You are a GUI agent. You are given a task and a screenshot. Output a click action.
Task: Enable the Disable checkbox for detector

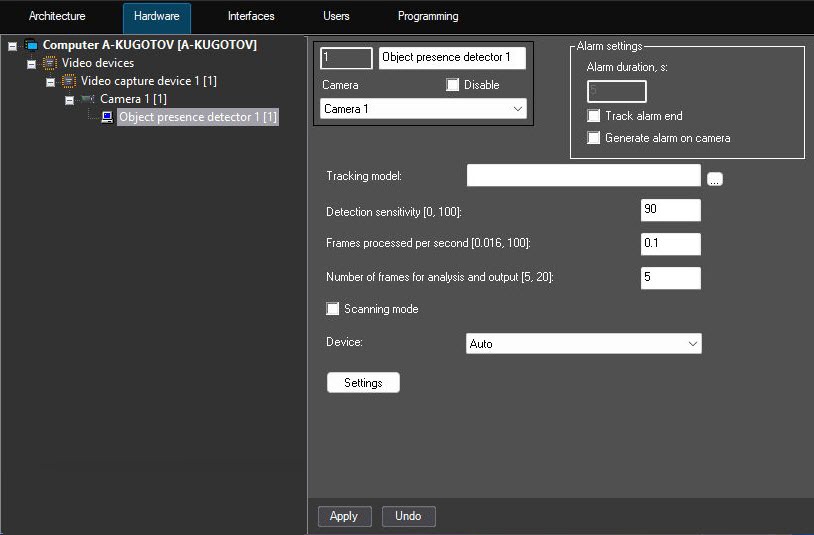pos(453,85)
